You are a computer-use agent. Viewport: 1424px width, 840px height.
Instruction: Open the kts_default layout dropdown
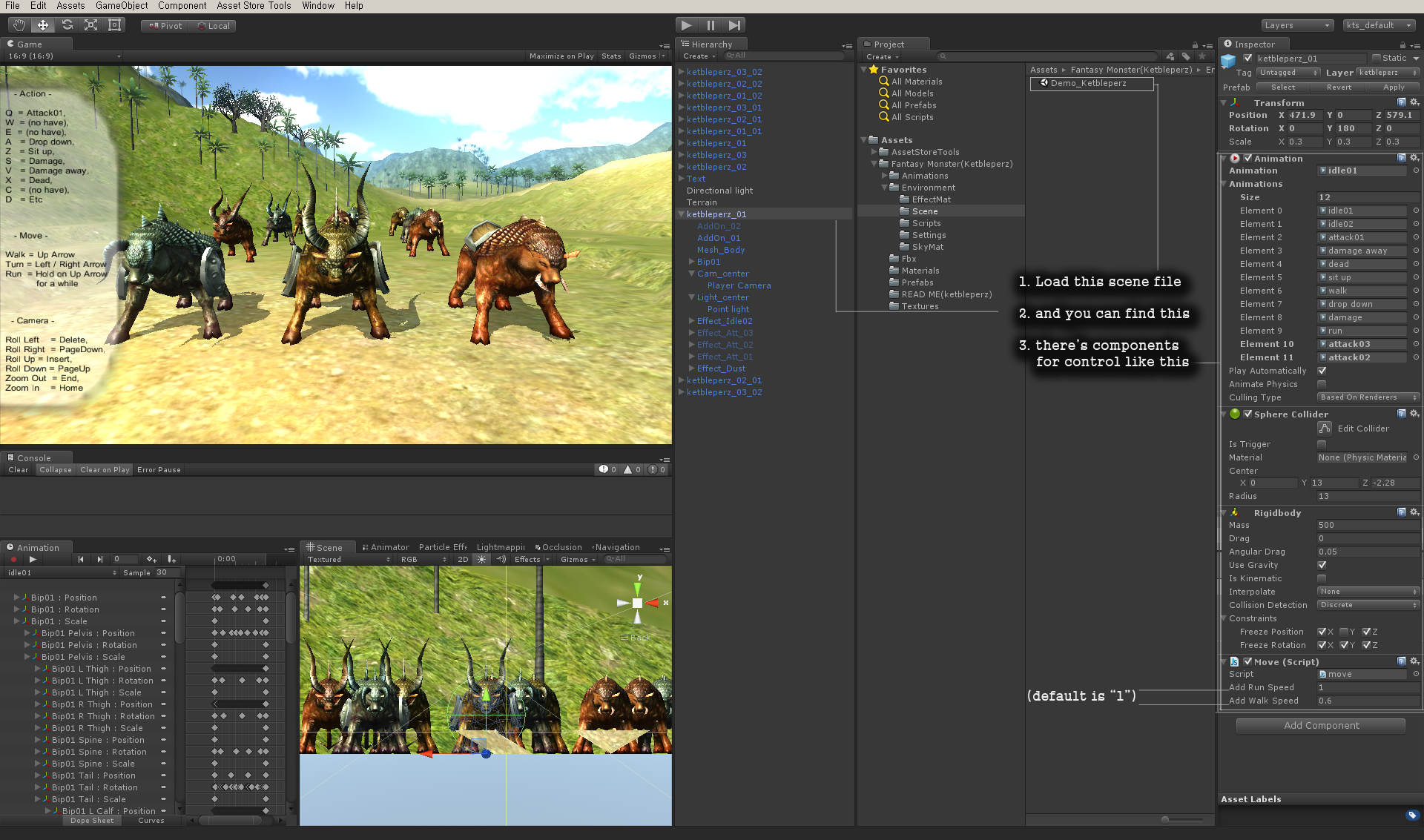click(1379, 25)
